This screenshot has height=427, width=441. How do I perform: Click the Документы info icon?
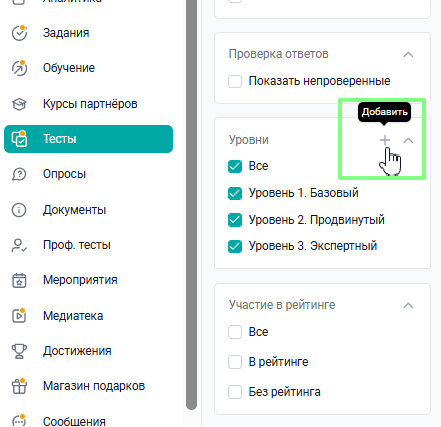pos(19,210)
